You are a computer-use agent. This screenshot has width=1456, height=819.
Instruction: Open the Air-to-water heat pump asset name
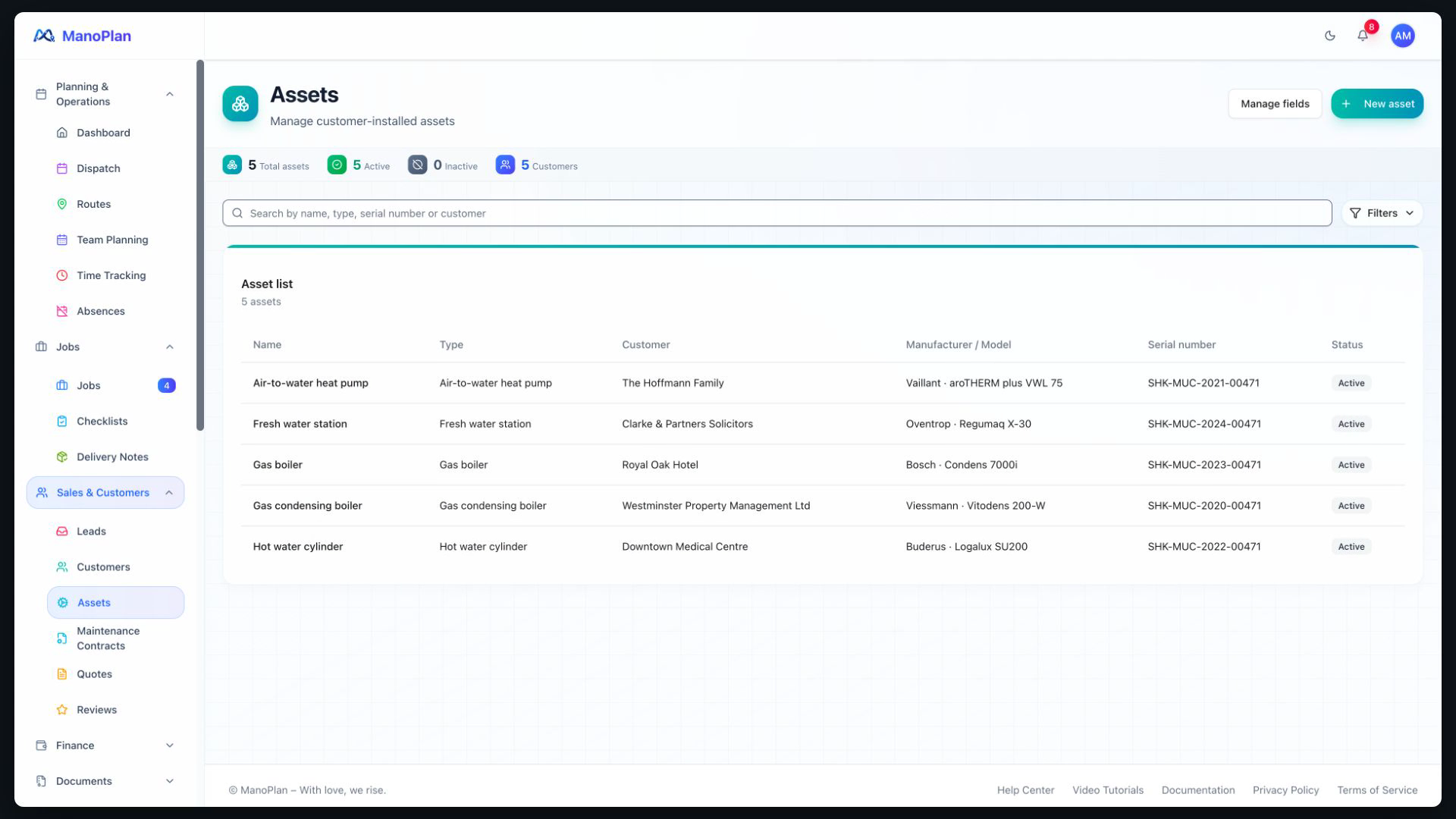tap(310, 383)
